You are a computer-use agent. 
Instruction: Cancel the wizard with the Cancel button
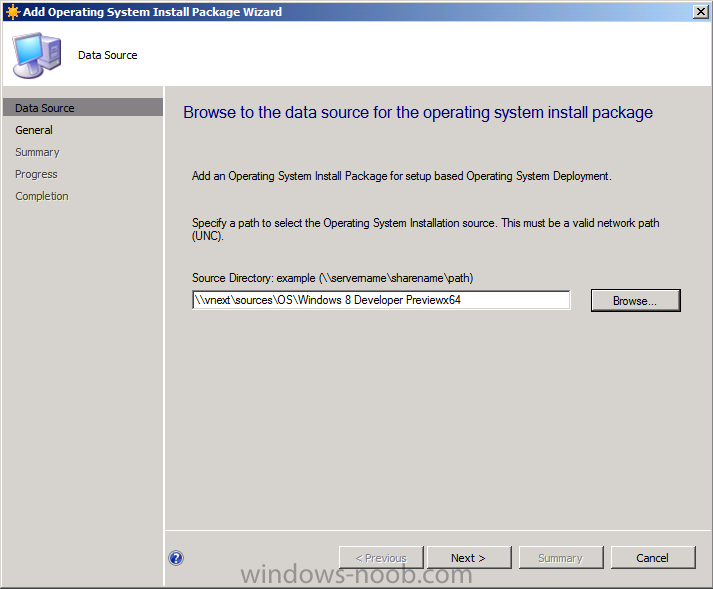coord(652,558)
